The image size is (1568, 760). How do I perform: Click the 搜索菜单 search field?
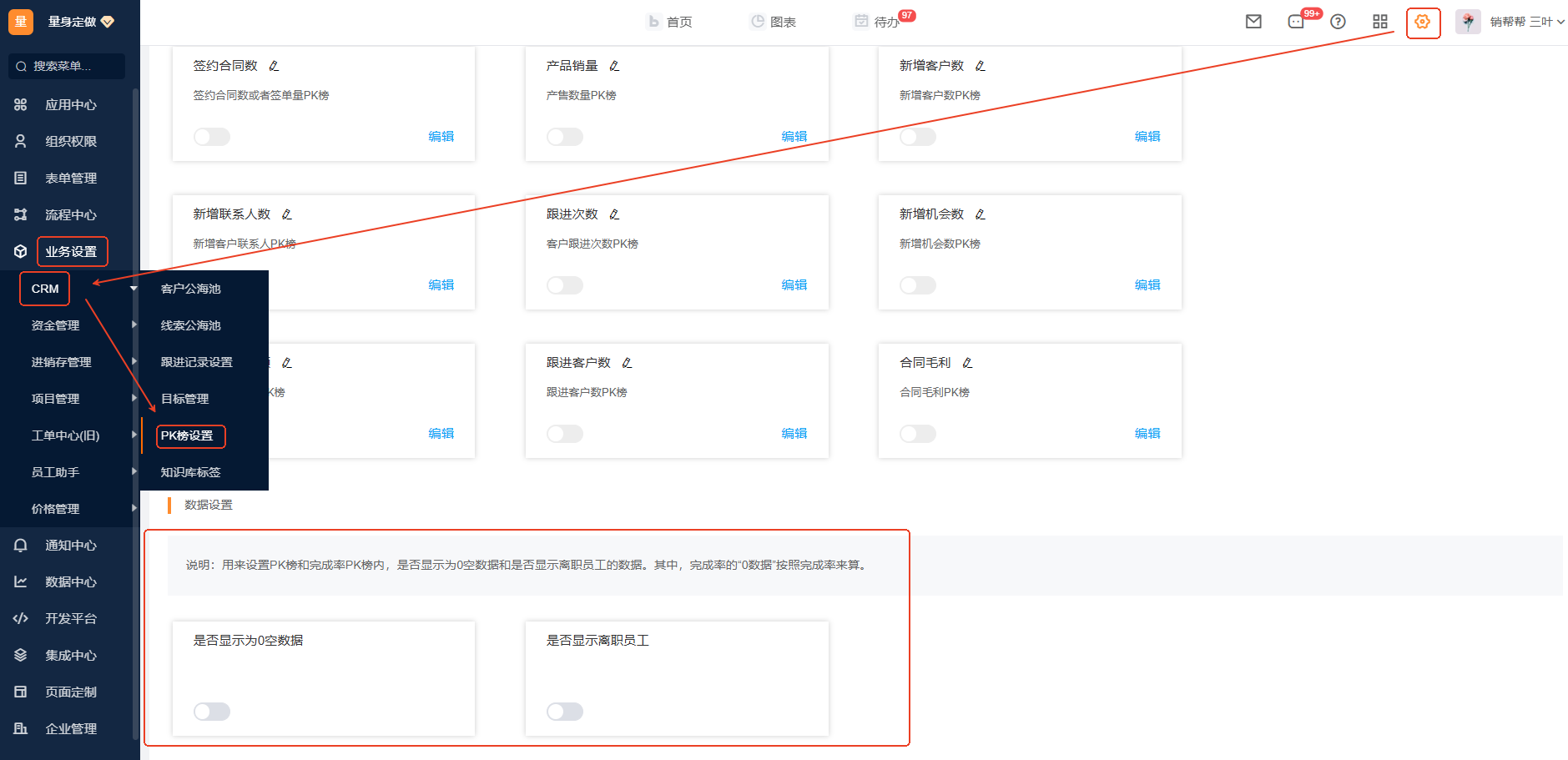[x=67, y=66]
